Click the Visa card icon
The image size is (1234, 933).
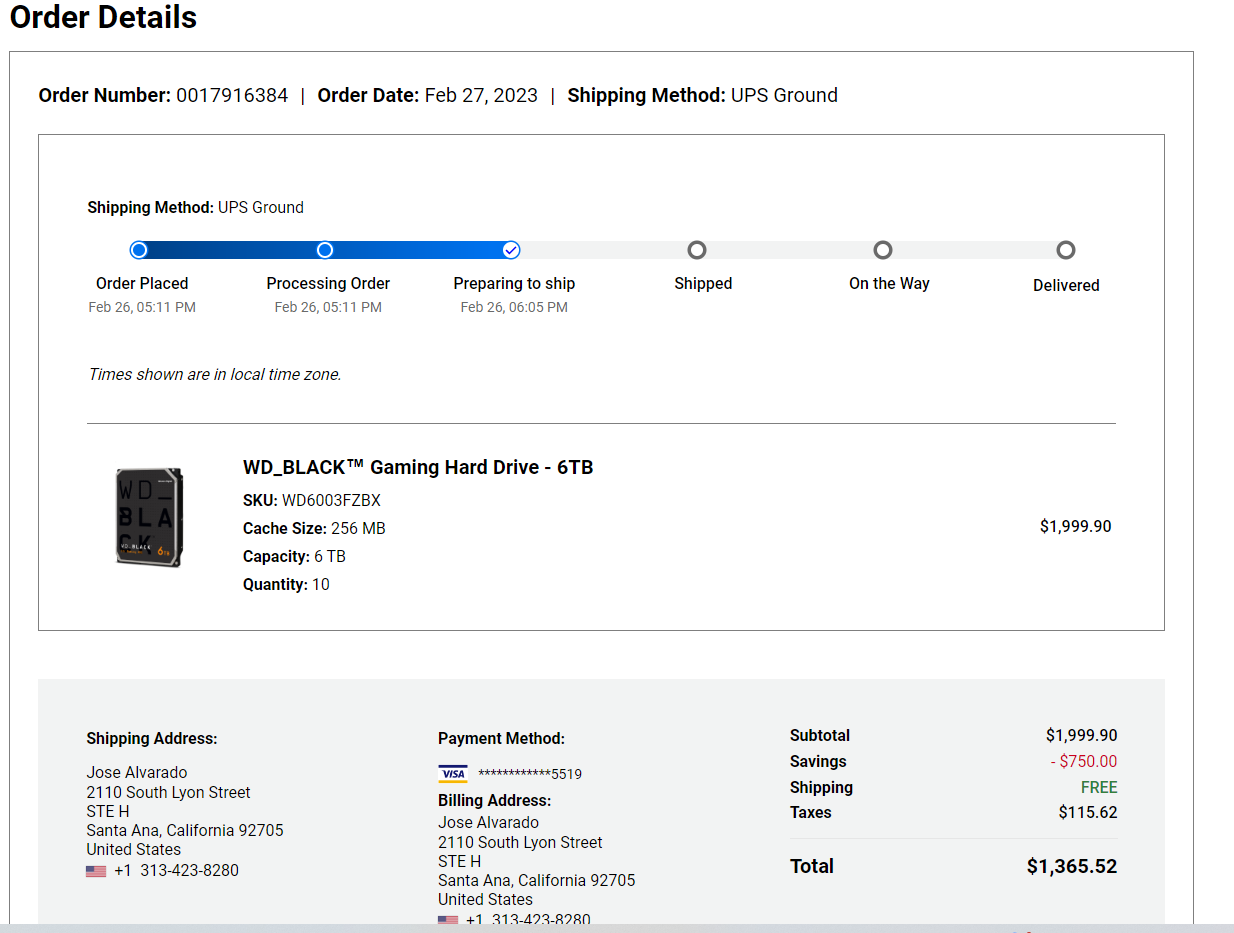[453, 774]
